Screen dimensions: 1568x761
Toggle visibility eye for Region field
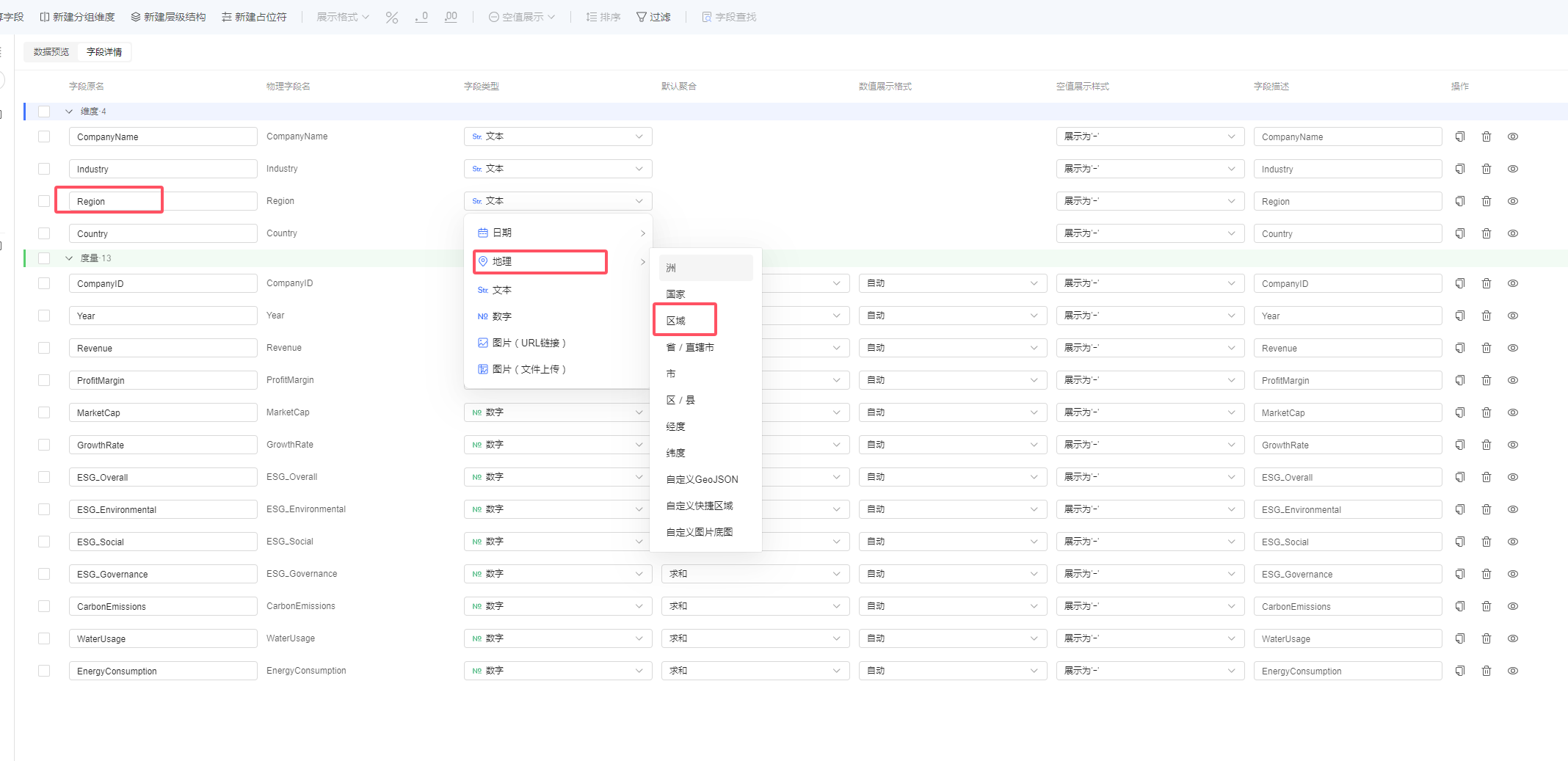coord(1513,201)
